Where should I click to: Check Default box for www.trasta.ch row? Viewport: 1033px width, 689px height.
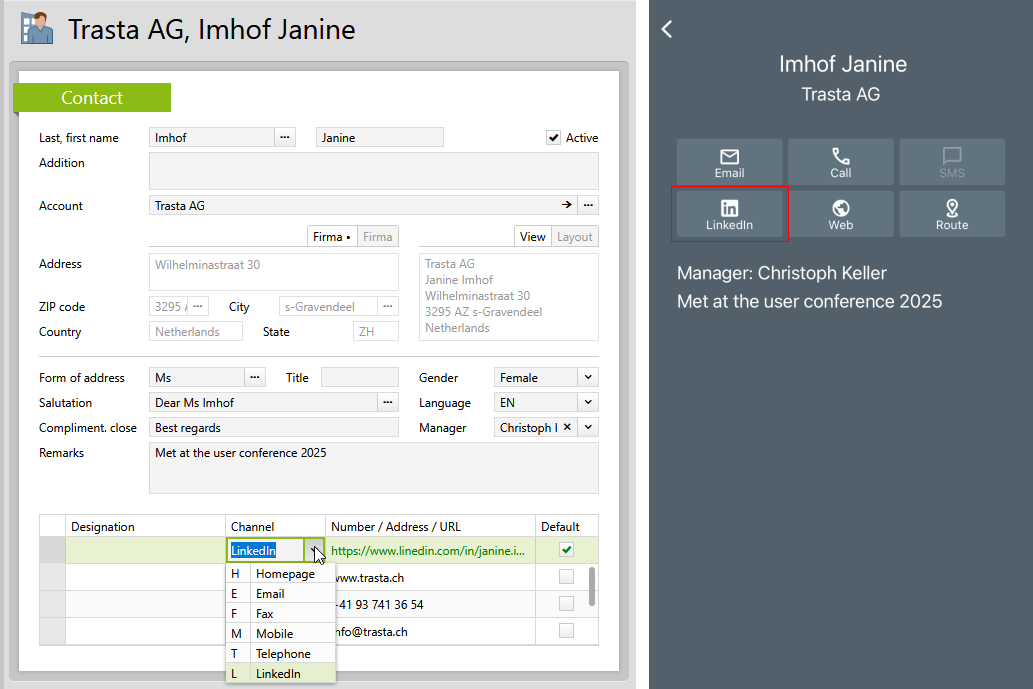pyautogui.click(x=566, y=577)
